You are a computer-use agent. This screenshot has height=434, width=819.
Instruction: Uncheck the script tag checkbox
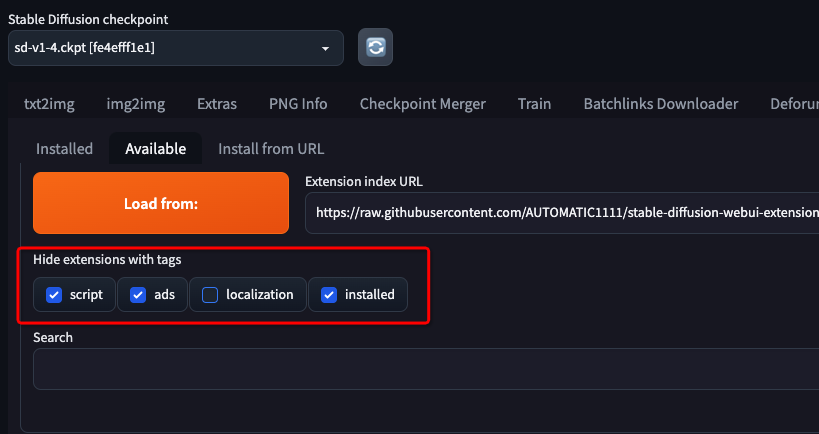tap(55, 295)
